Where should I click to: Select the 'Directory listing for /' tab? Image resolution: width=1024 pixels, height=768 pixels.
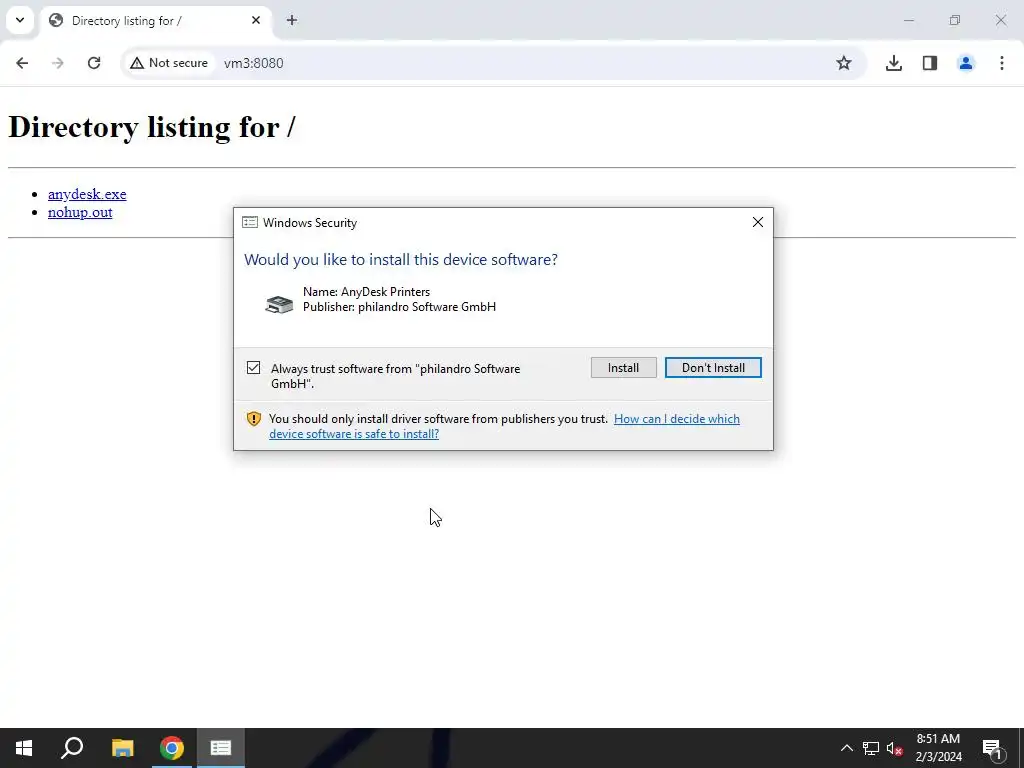pos(155,20)
